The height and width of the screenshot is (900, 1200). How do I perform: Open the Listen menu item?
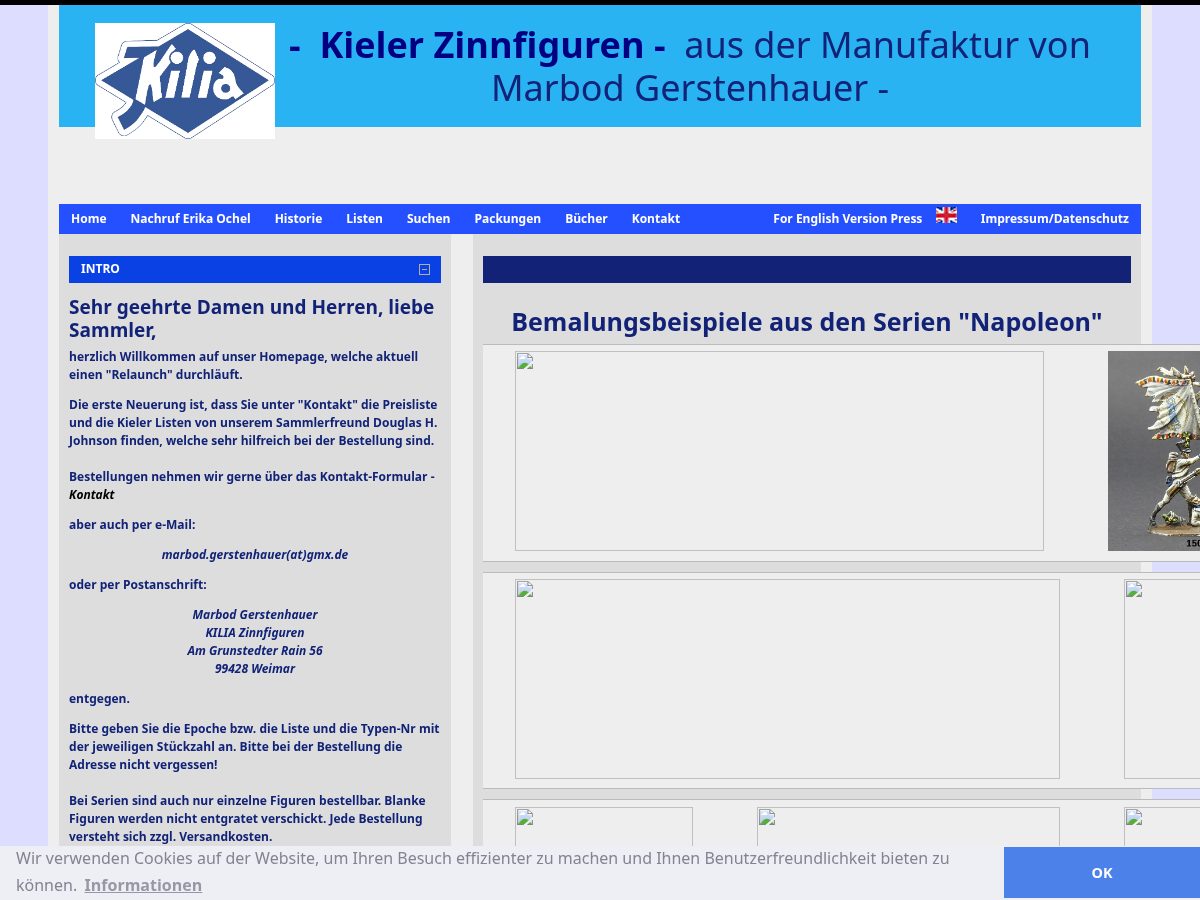[365, 218]
